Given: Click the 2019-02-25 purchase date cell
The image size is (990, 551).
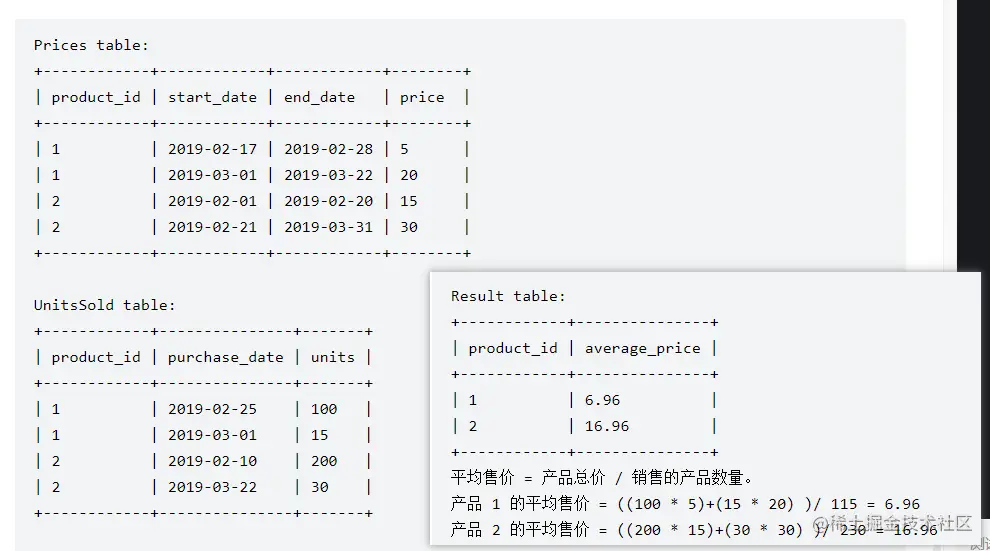Looking at the screenshot, I should [x=212, y=409].
